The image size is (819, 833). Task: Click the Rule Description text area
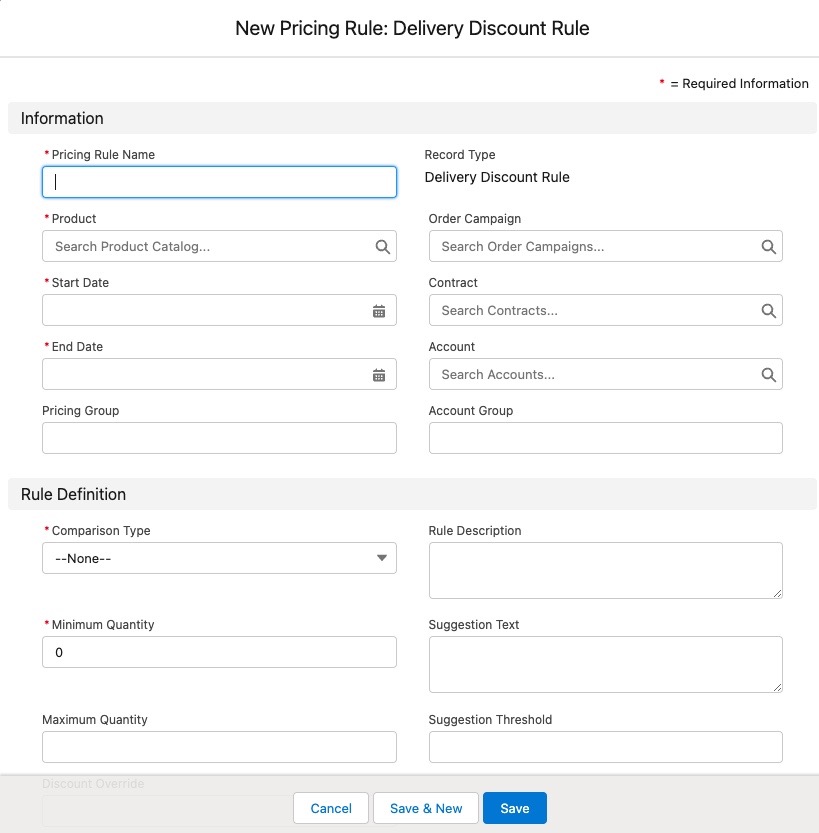pos(605,570)
